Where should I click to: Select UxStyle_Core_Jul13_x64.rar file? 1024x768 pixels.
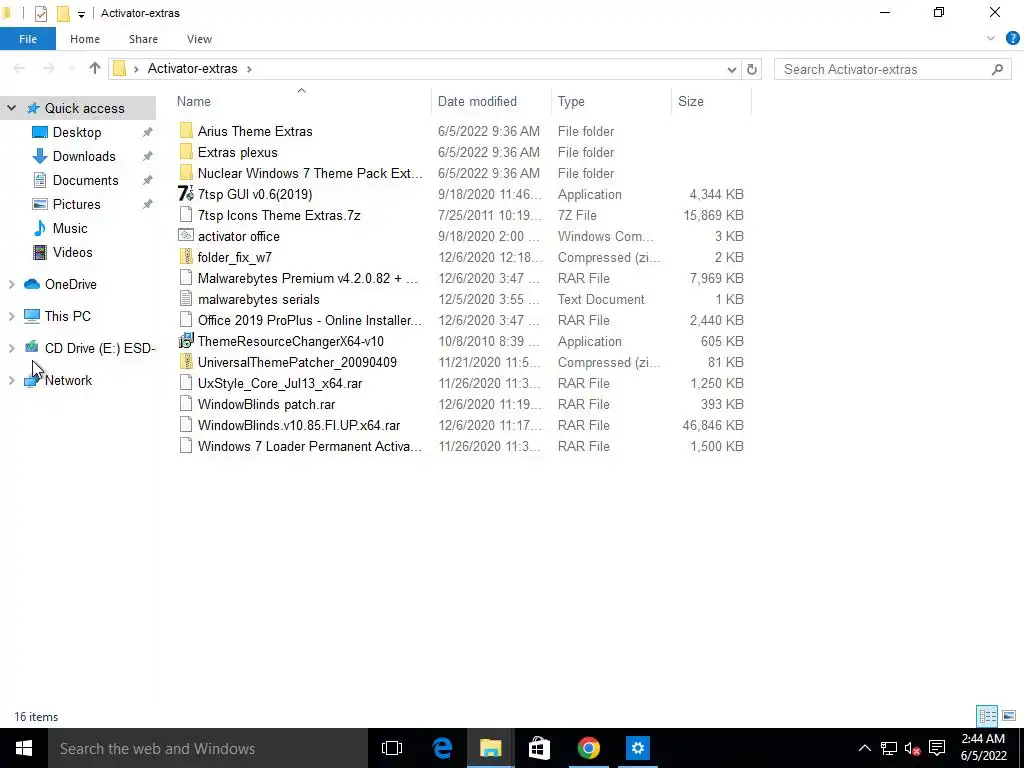[280, 383]
